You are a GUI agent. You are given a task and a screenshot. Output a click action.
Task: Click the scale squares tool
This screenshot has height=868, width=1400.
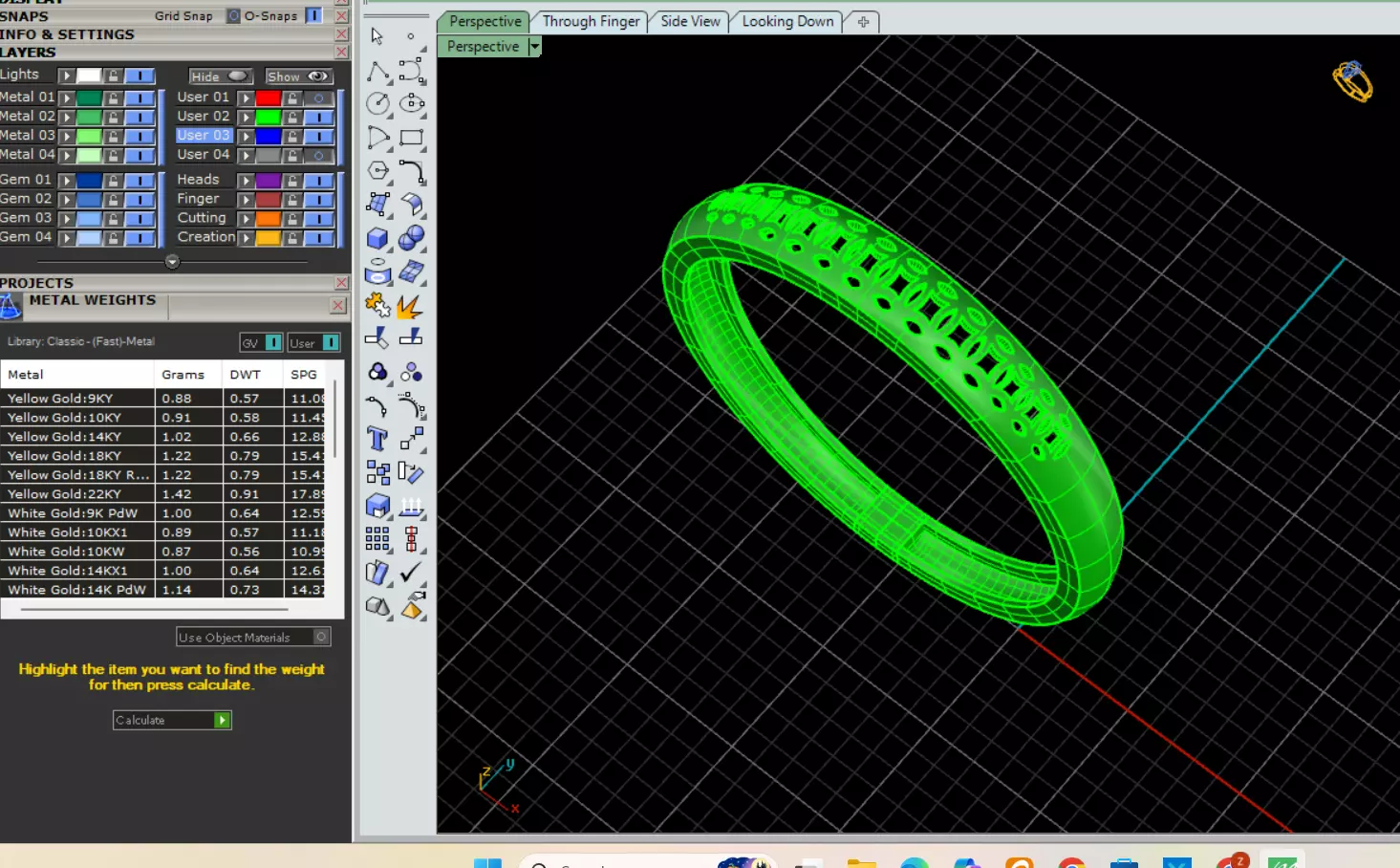click(412, 439)
